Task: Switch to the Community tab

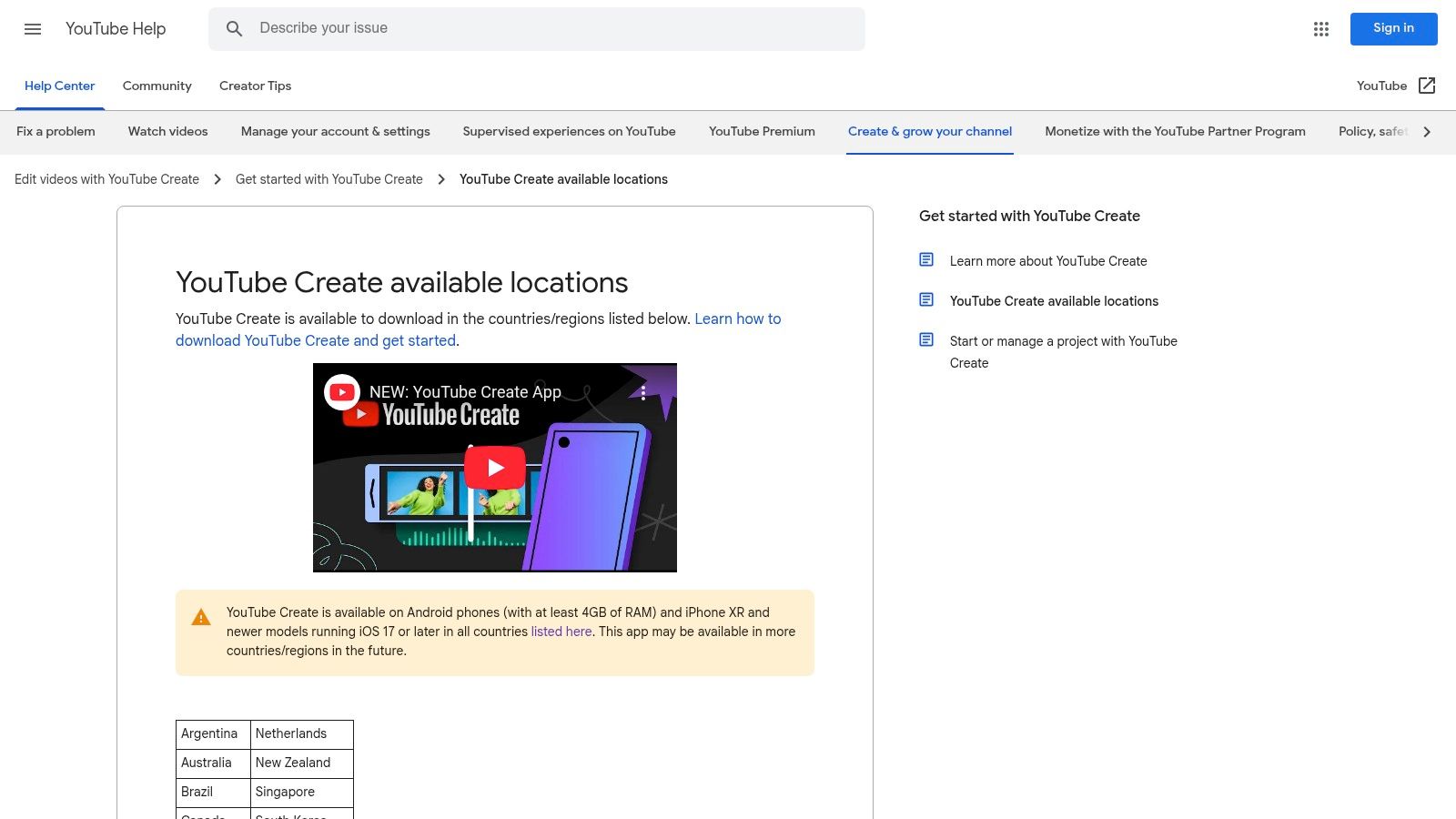Action: 157,86
